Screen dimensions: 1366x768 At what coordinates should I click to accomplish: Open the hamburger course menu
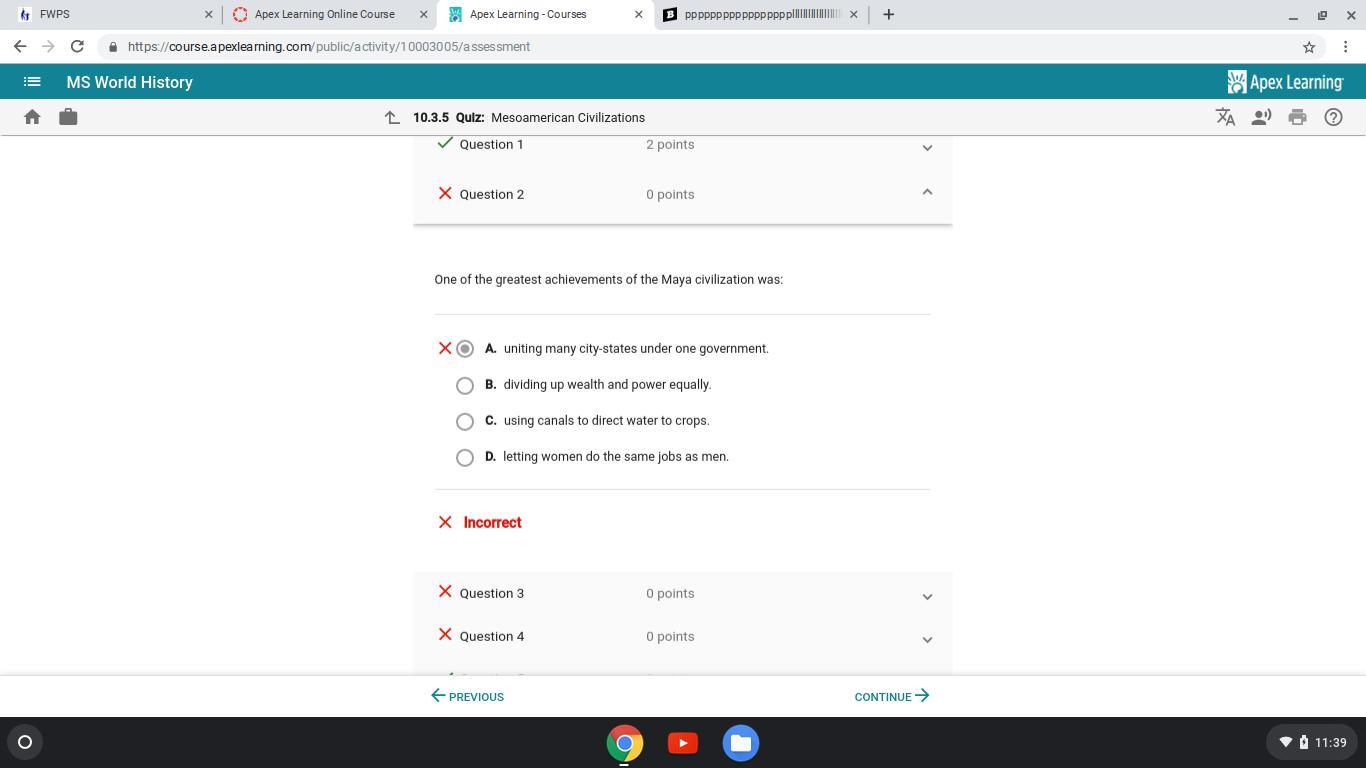[32, 82]
